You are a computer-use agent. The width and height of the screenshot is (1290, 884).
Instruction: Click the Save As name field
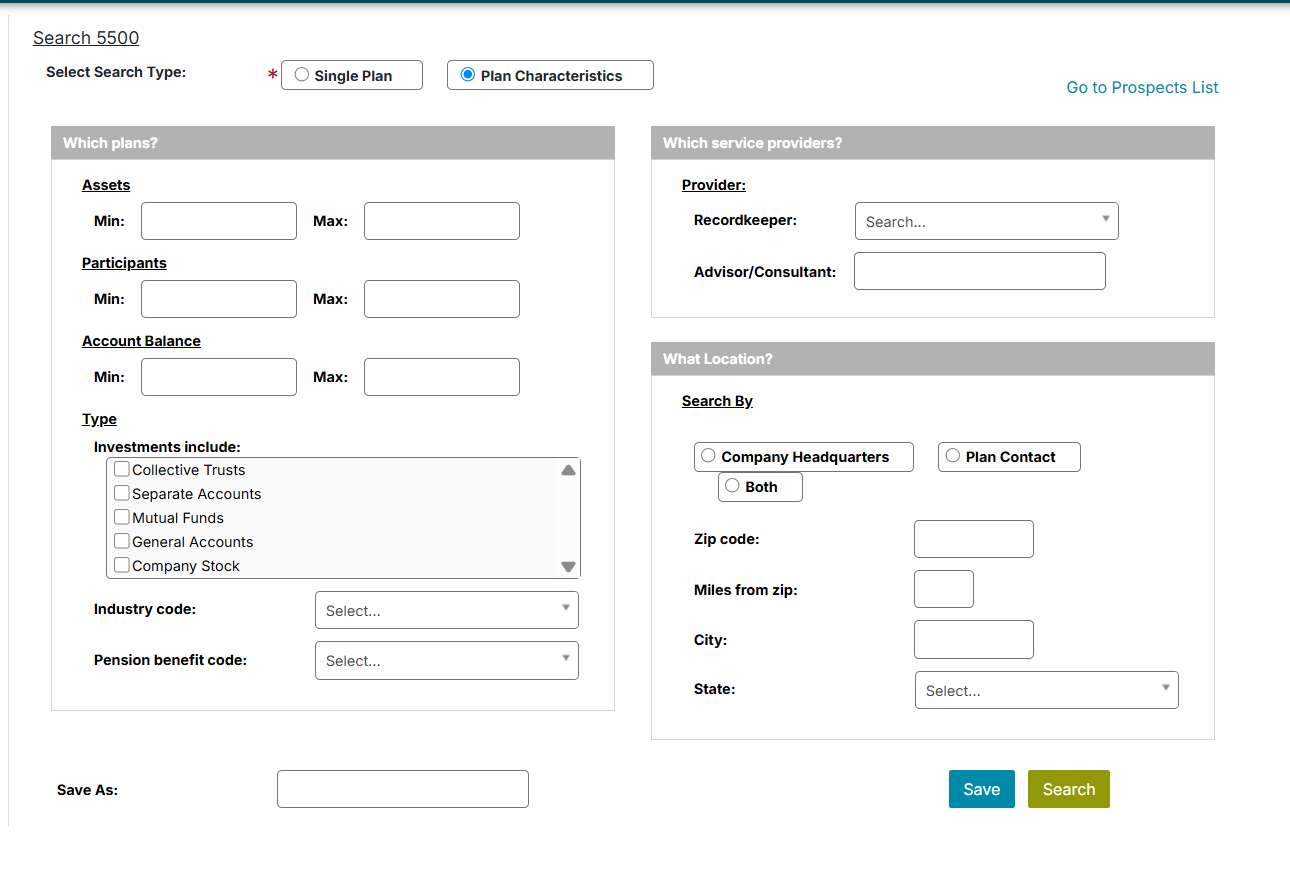(402, 789)
